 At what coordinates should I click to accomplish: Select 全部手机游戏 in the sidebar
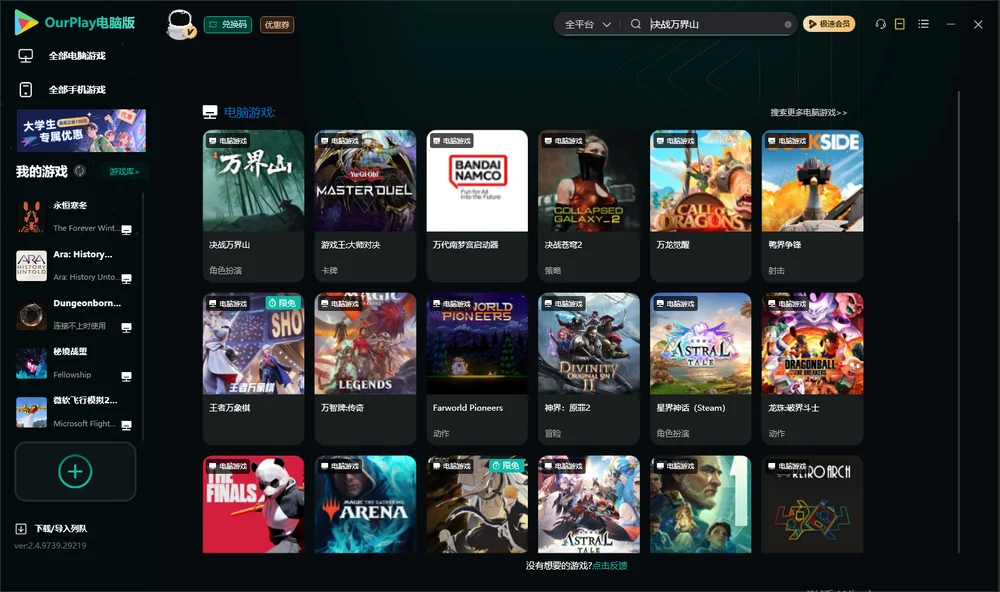click(77, 89)
